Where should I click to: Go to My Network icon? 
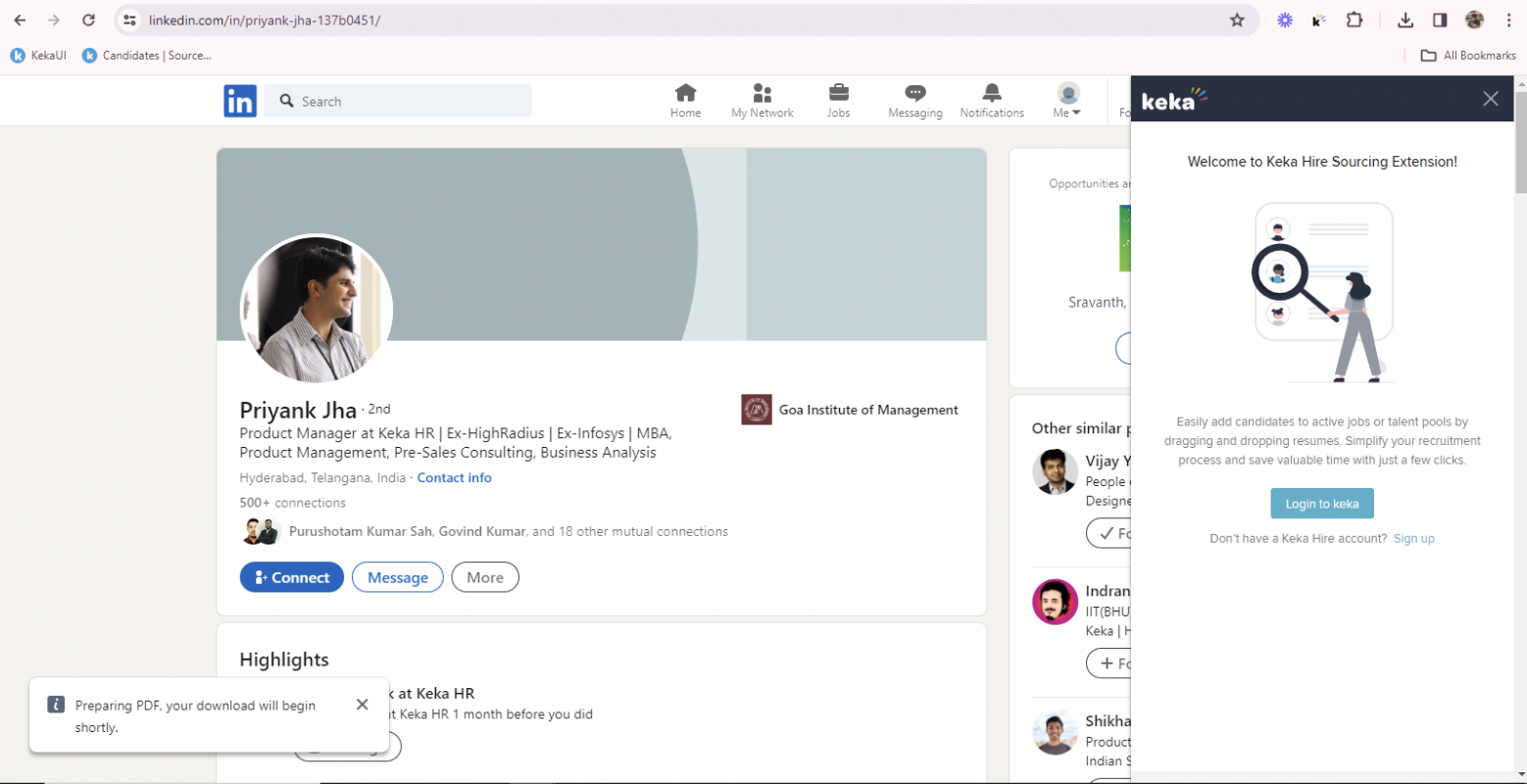tap(762, 101)
